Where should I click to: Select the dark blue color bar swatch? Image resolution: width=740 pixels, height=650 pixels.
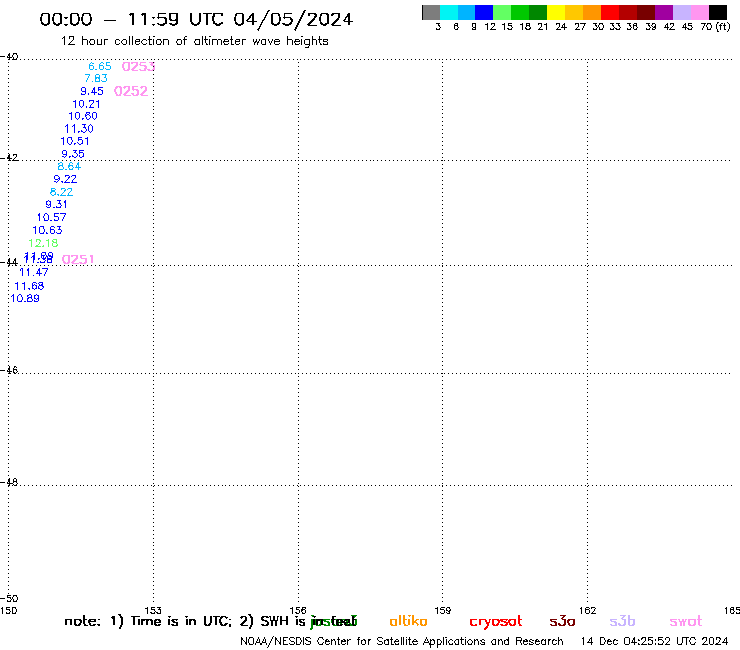click(484, 12)
